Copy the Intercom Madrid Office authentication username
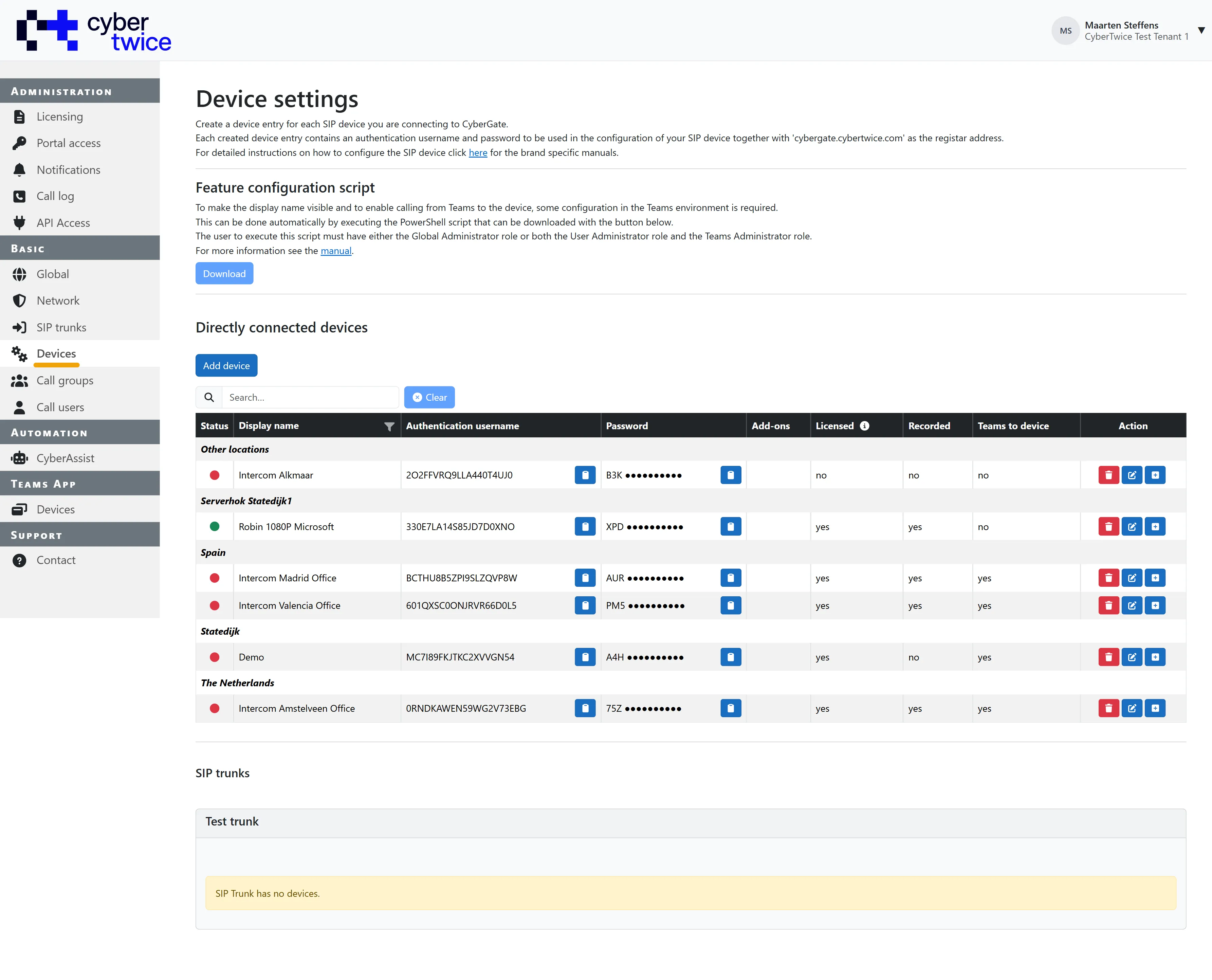 tap(585, 578)
